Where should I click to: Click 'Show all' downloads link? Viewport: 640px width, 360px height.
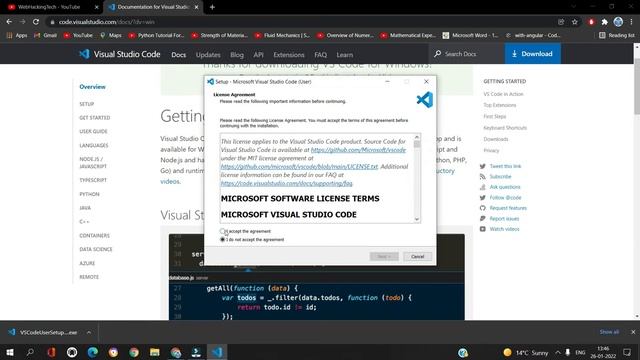coord(609,332)
